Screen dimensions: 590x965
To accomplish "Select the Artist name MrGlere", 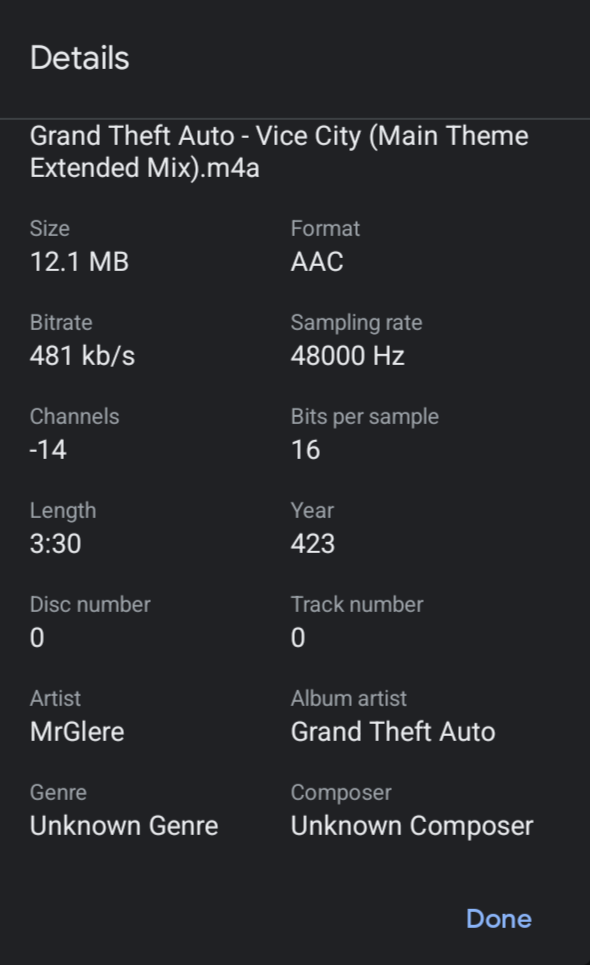I will click(x=76, y=731).
